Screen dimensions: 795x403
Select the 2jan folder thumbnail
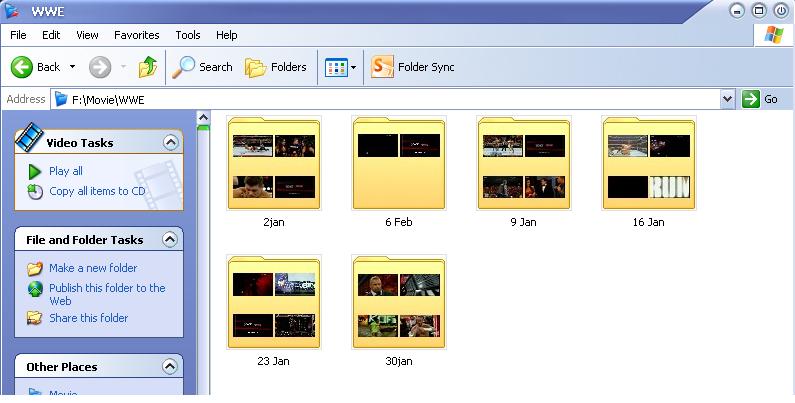coord(274,163)
